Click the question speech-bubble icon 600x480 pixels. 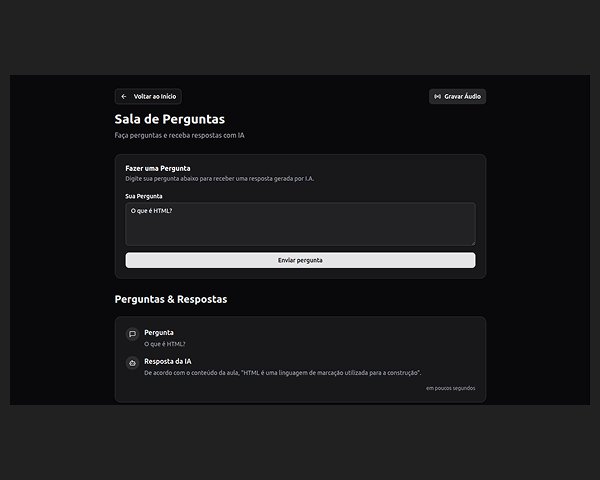(132, 334)
